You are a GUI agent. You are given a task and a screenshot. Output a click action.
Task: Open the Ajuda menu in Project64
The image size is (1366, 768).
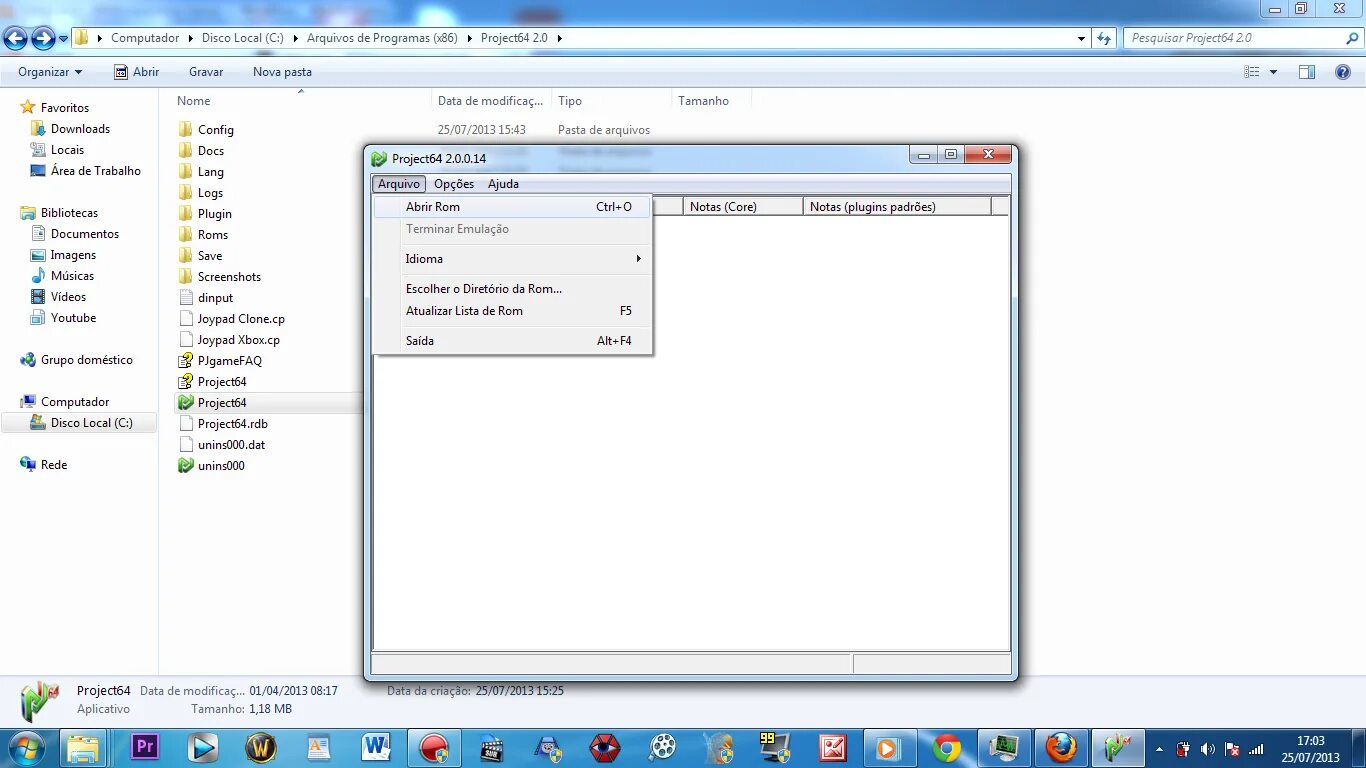pos(503,184)
